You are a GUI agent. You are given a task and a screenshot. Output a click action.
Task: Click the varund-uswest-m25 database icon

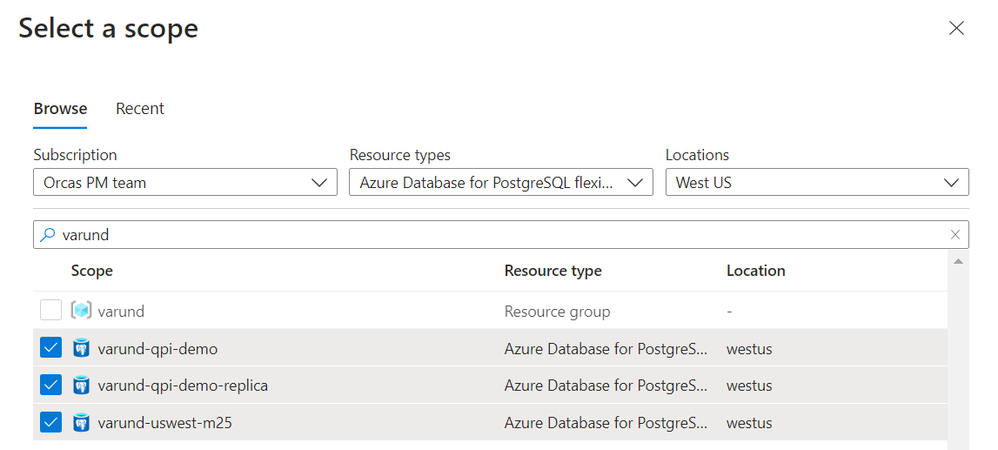coord(81,422)
